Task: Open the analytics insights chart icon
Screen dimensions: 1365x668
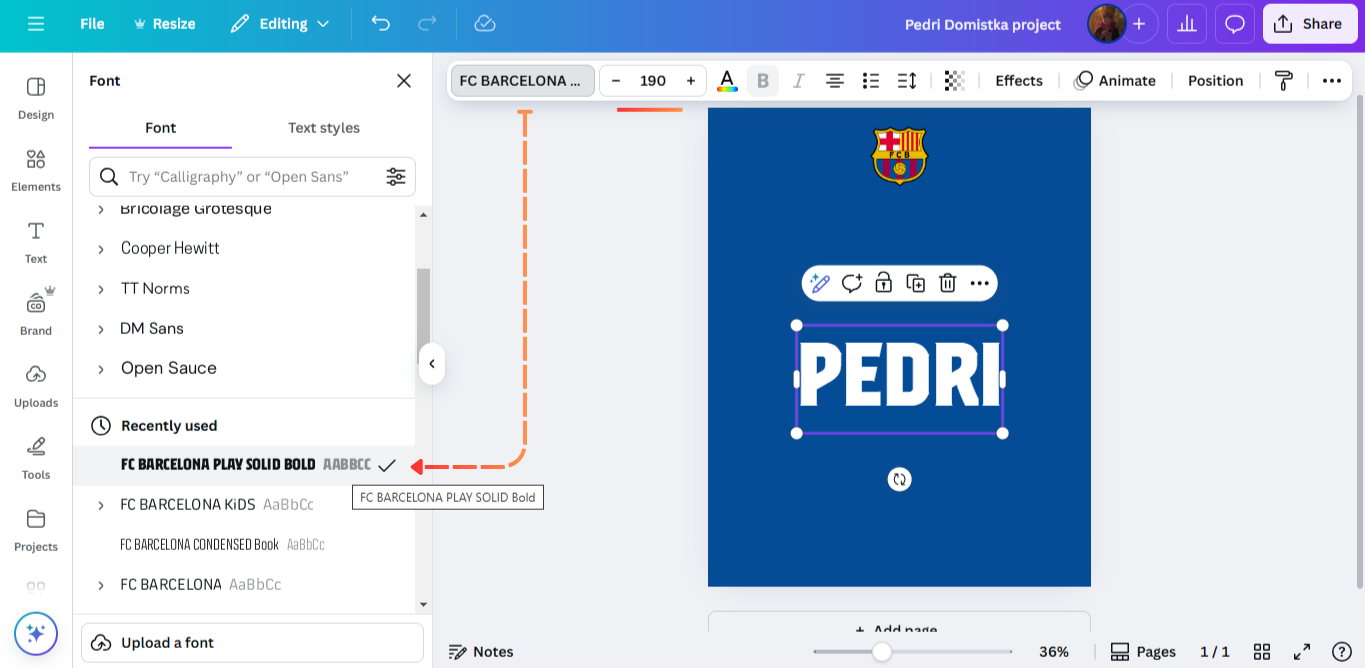Action: coord(1187,24)
